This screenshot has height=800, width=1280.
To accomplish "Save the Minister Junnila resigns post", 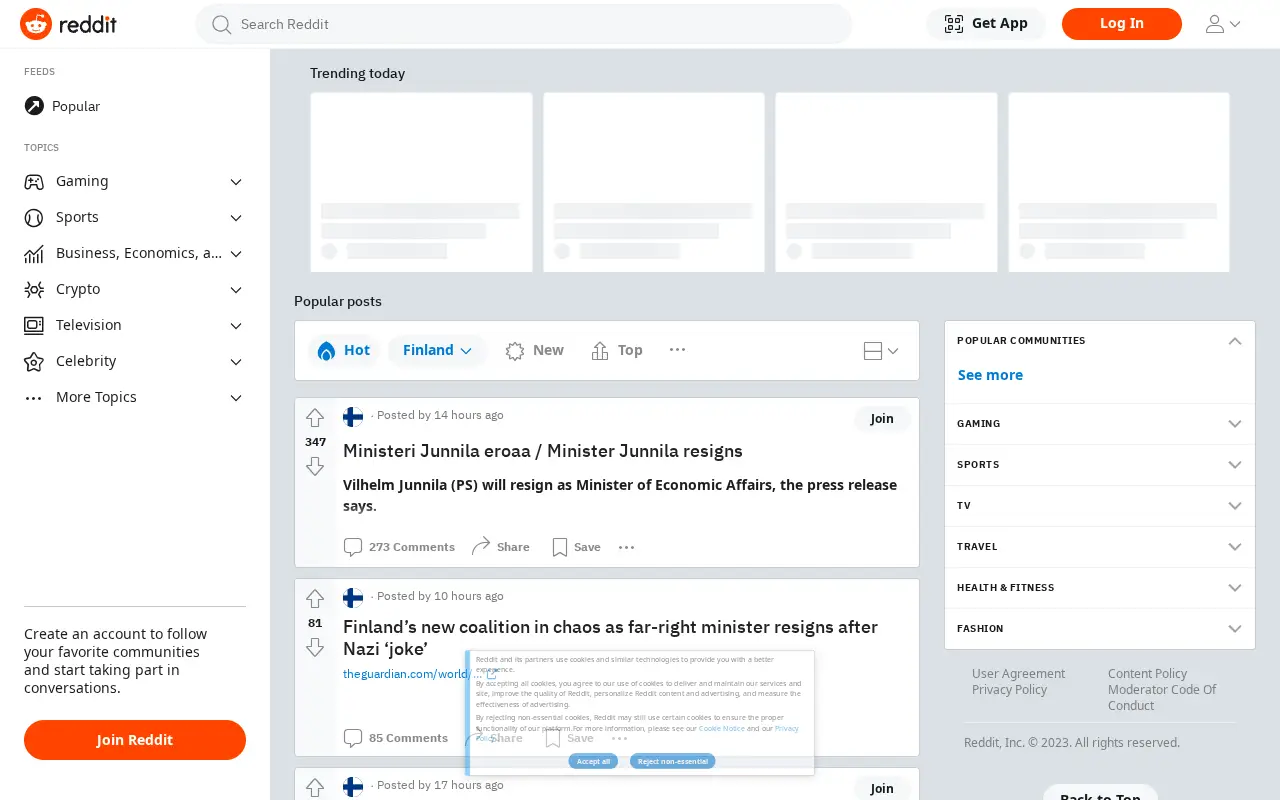I will coord(576,547).
